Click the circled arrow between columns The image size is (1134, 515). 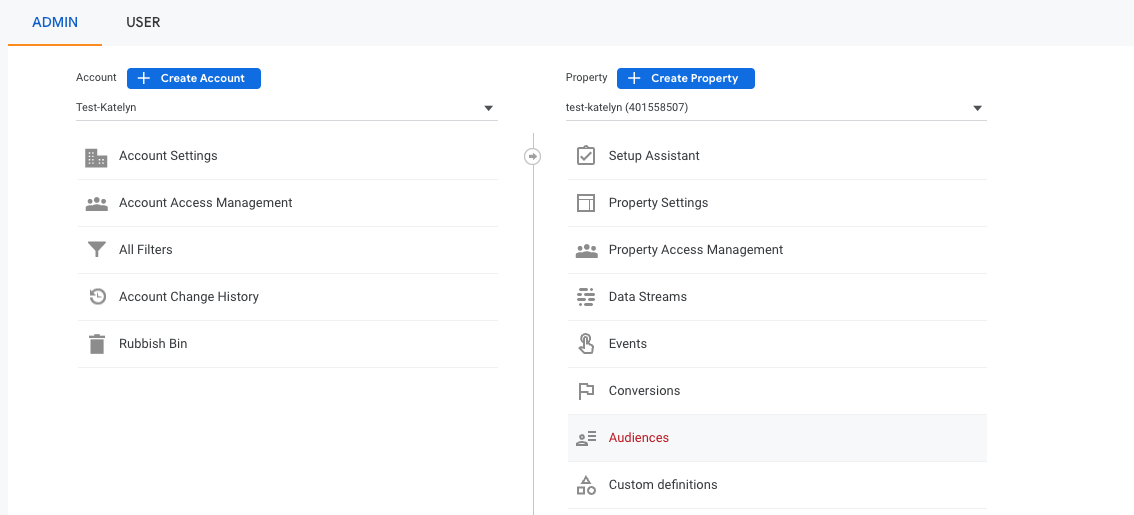[532, 156]
